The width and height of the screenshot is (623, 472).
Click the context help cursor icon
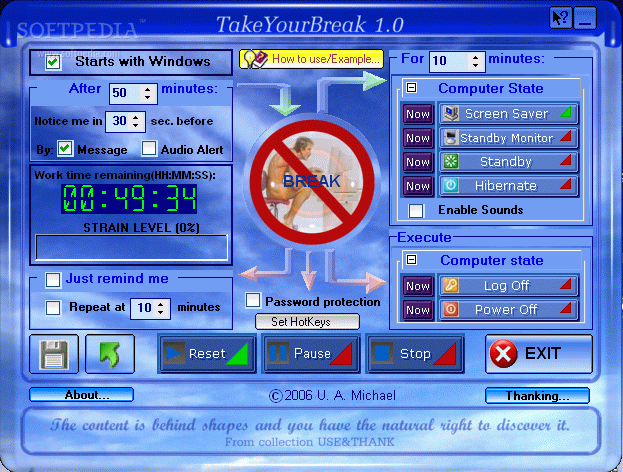560,18
